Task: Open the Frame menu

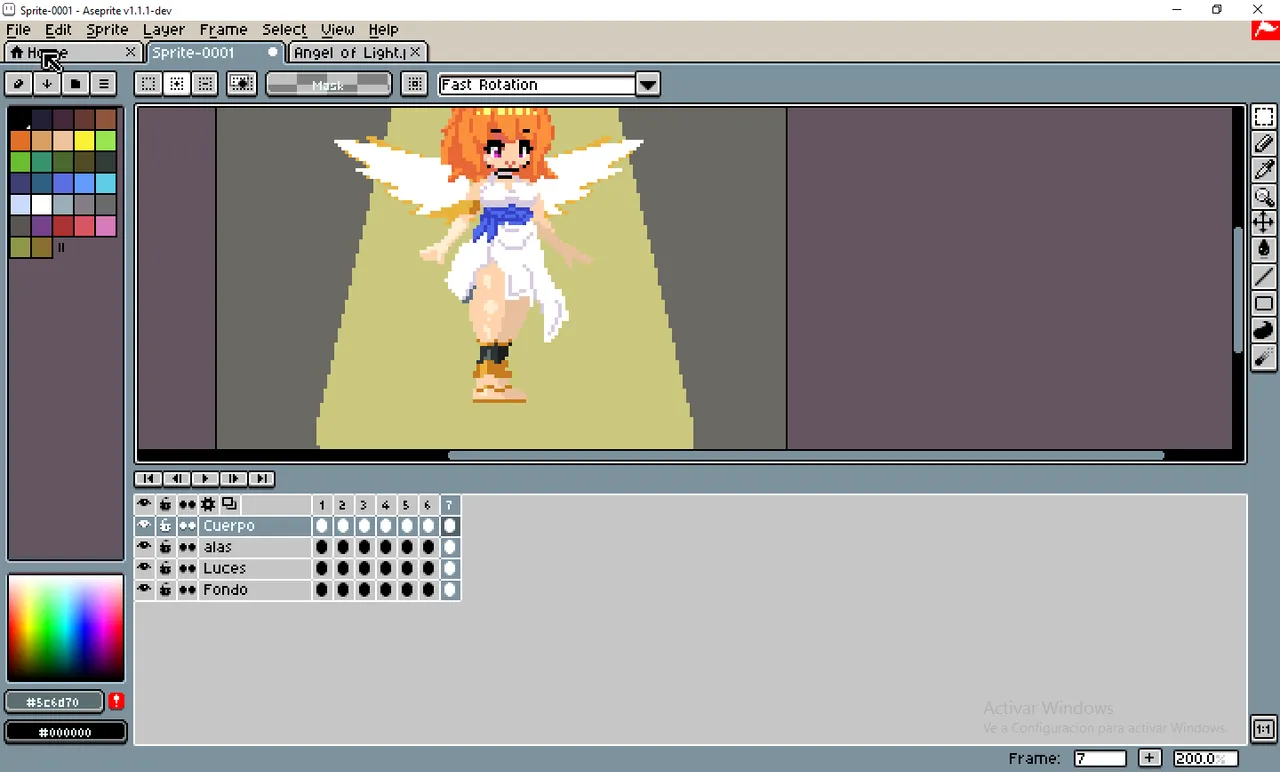Action: pos(223,30)
